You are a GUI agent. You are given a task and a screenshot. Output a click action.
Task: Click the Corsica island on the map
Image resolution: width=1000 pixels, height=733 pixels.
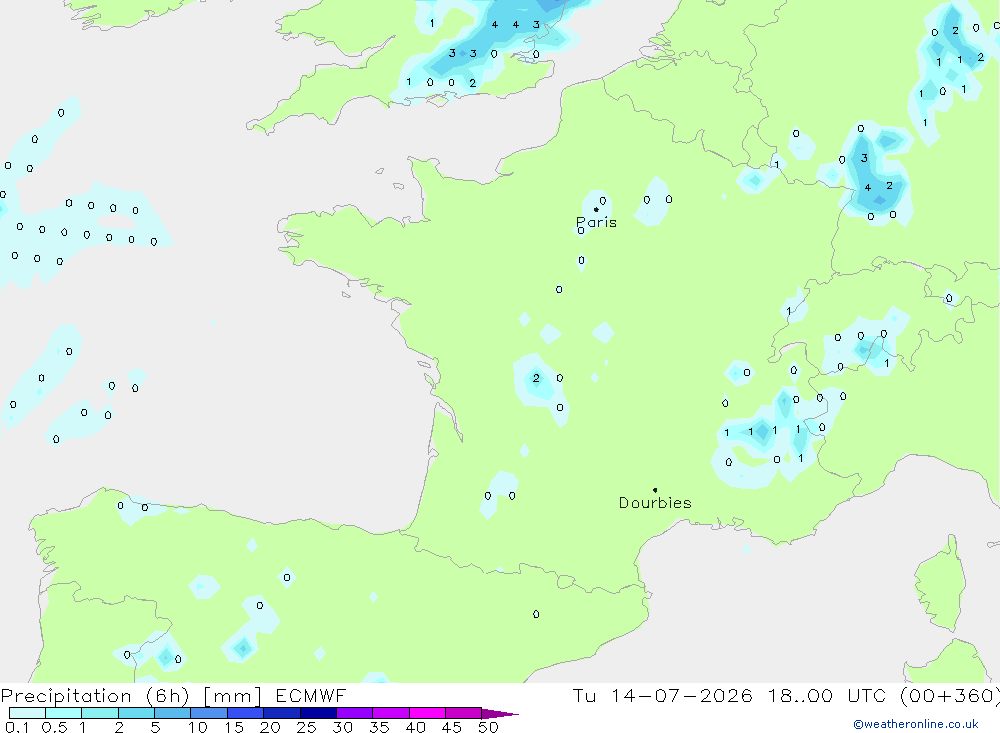point(939,584)
